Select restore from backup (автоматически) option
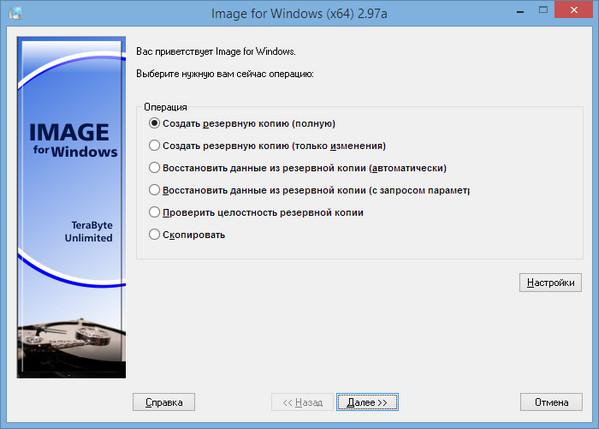This screenshot has height=429, width=599. (x=298, y=168)
